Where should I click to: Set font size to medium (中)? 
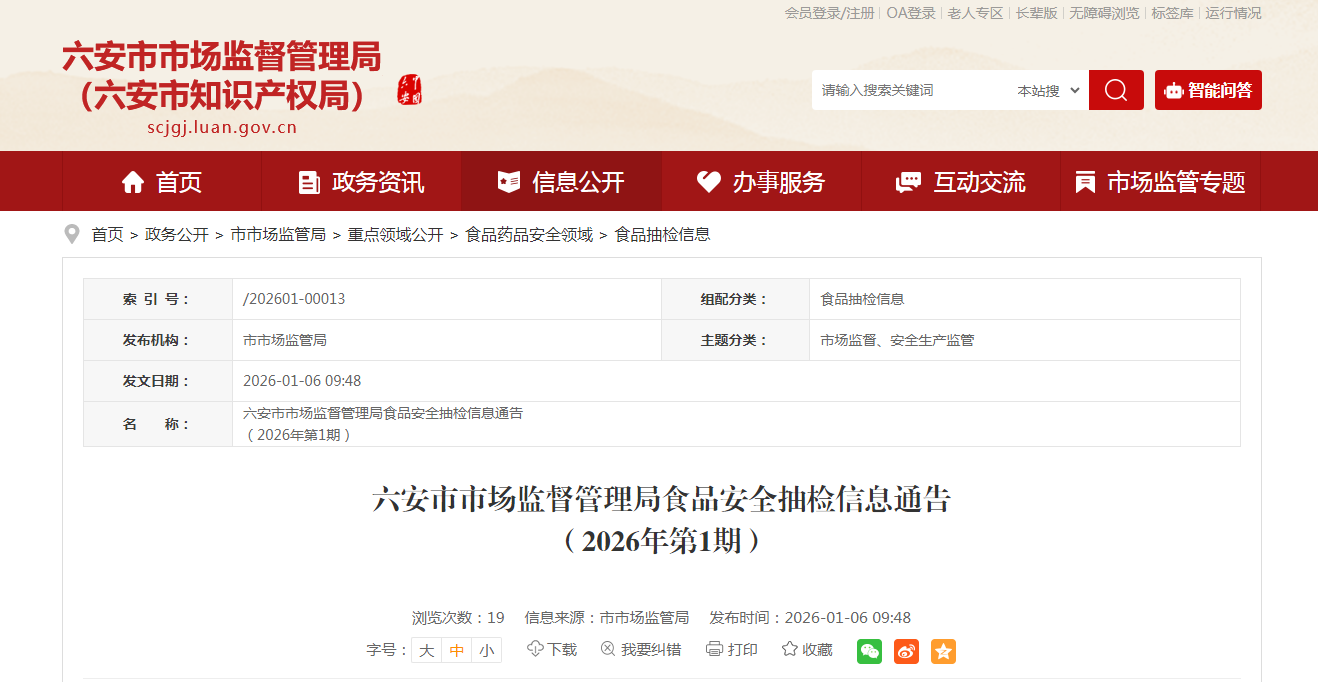point(457,650)
